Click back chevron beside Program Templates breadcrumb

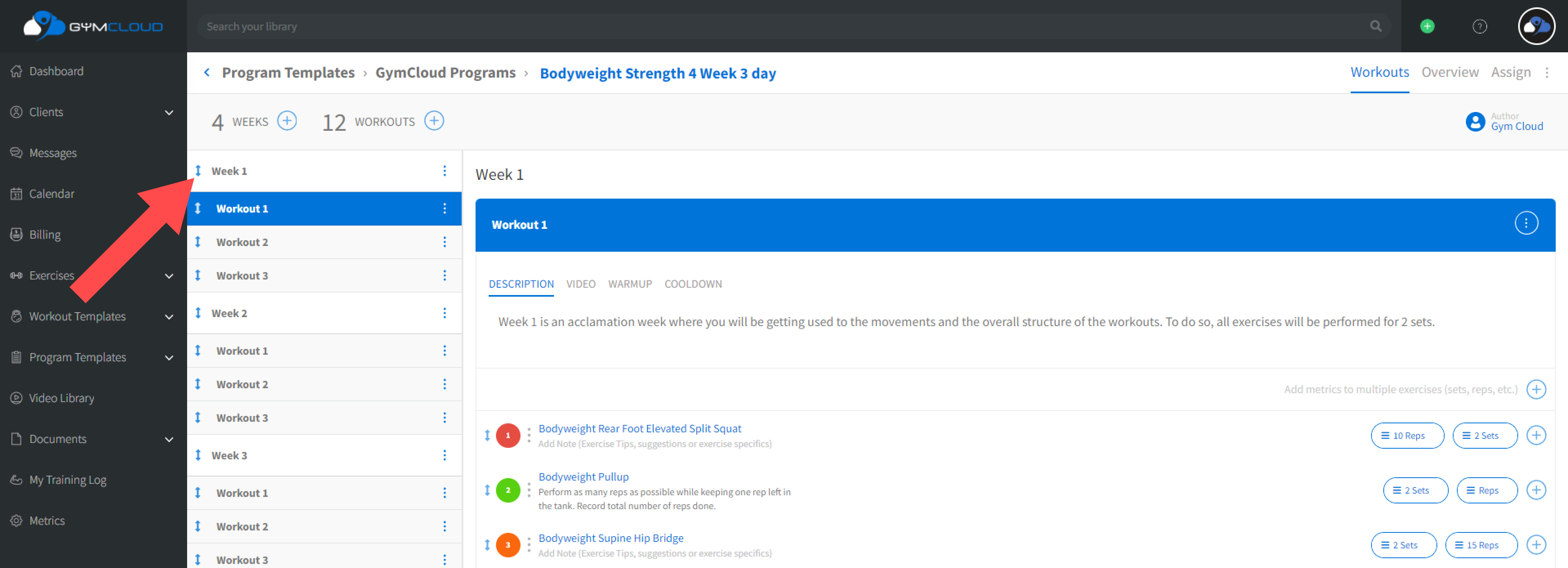207,72
